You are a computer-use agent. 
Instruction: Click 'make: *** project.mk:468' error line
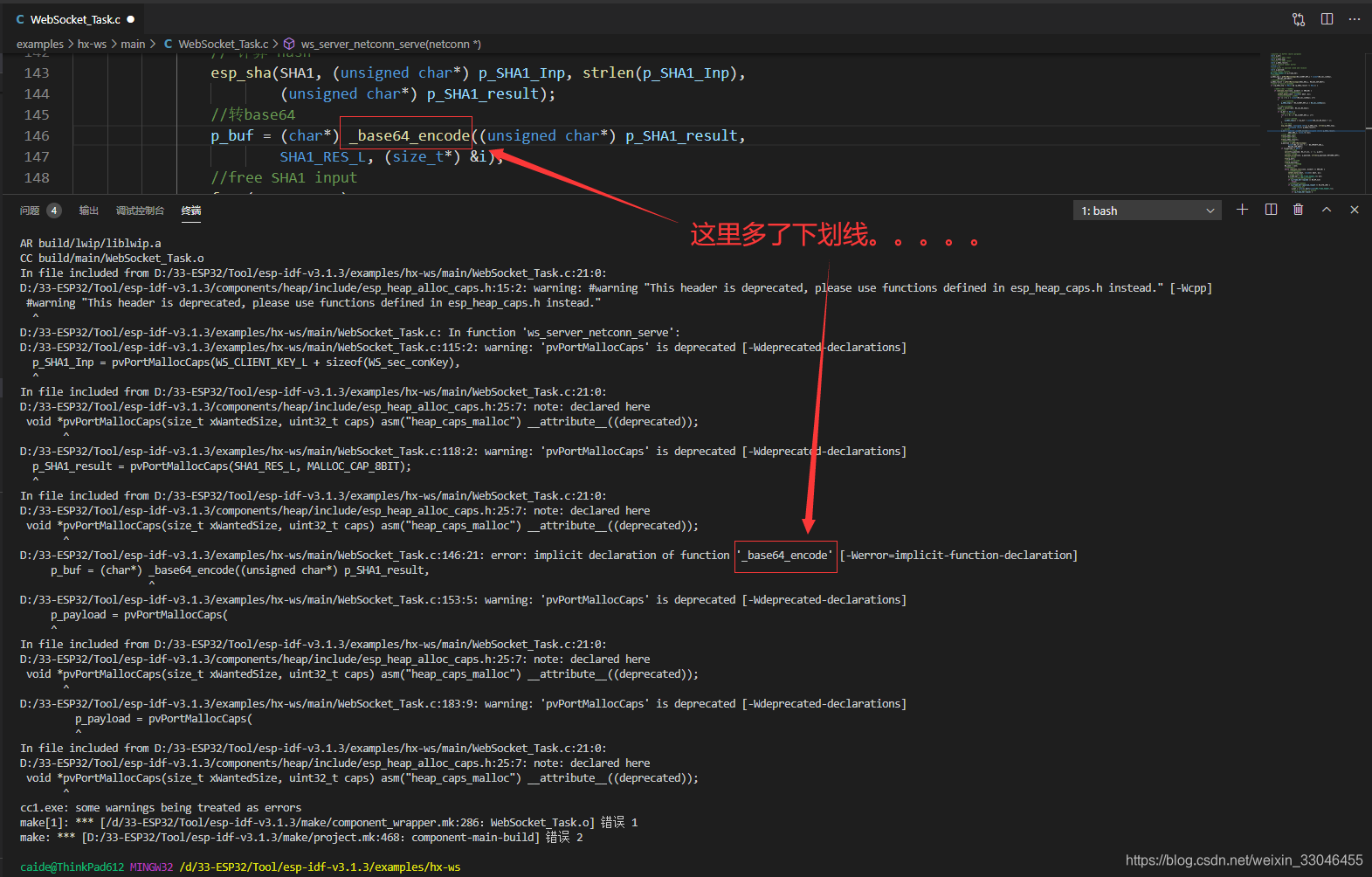click(x=301, y=838)
